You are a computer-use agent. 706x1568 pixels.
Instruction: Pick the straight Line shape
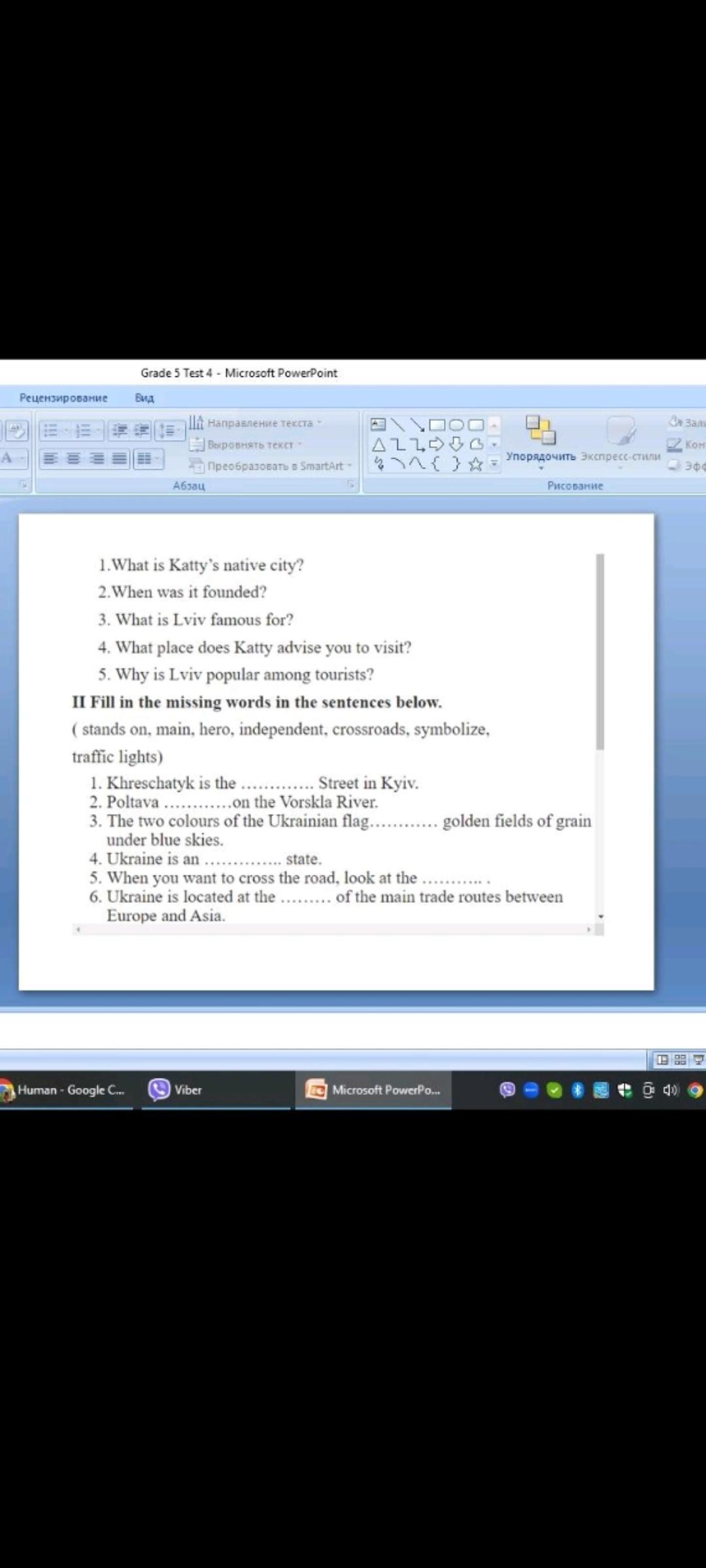[397, 425]
